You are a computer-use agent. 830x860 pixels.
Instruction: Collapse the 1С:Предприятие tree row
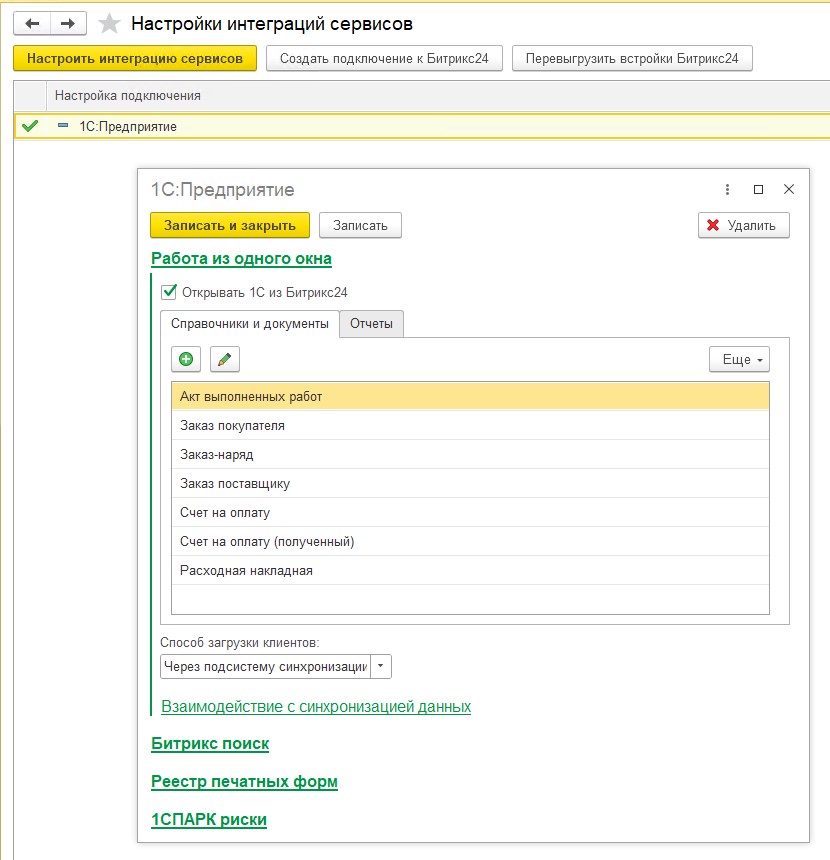point(63,126)
